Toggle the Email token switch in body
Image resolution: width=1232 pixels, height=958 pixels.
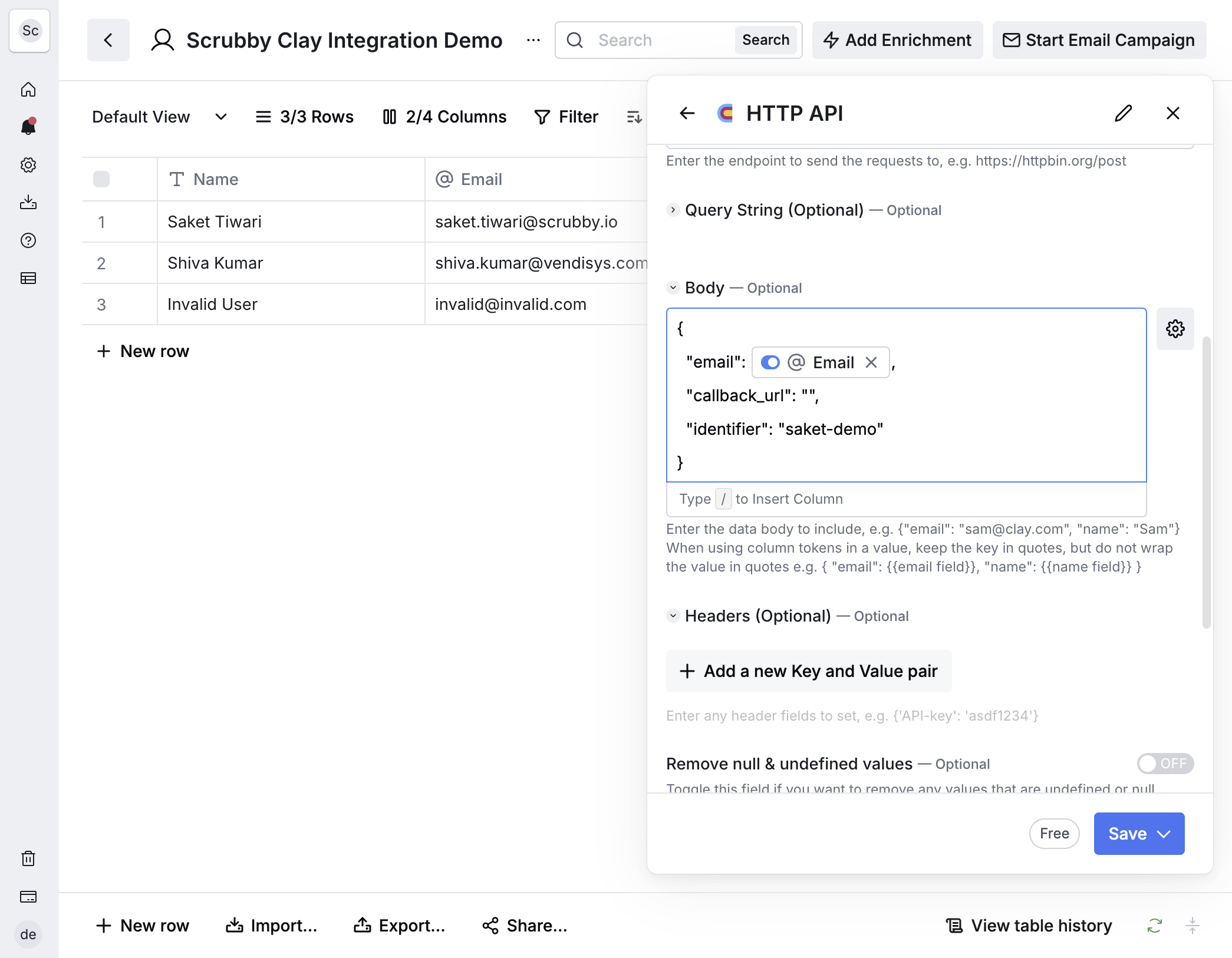(x=770, y=362)
